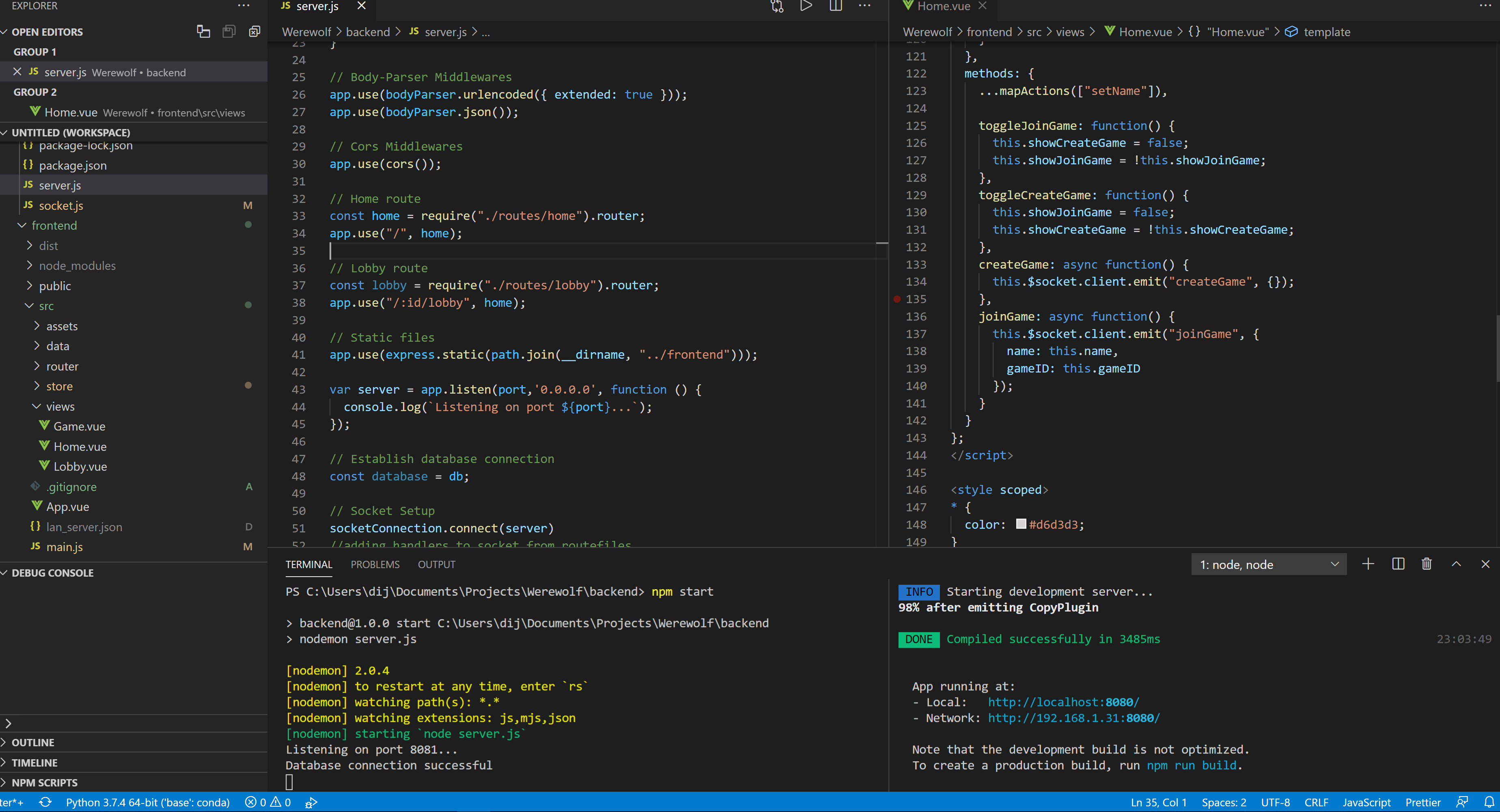Expand the node_modules folder
1500x812 pixels.
click(x=77, y=265)
